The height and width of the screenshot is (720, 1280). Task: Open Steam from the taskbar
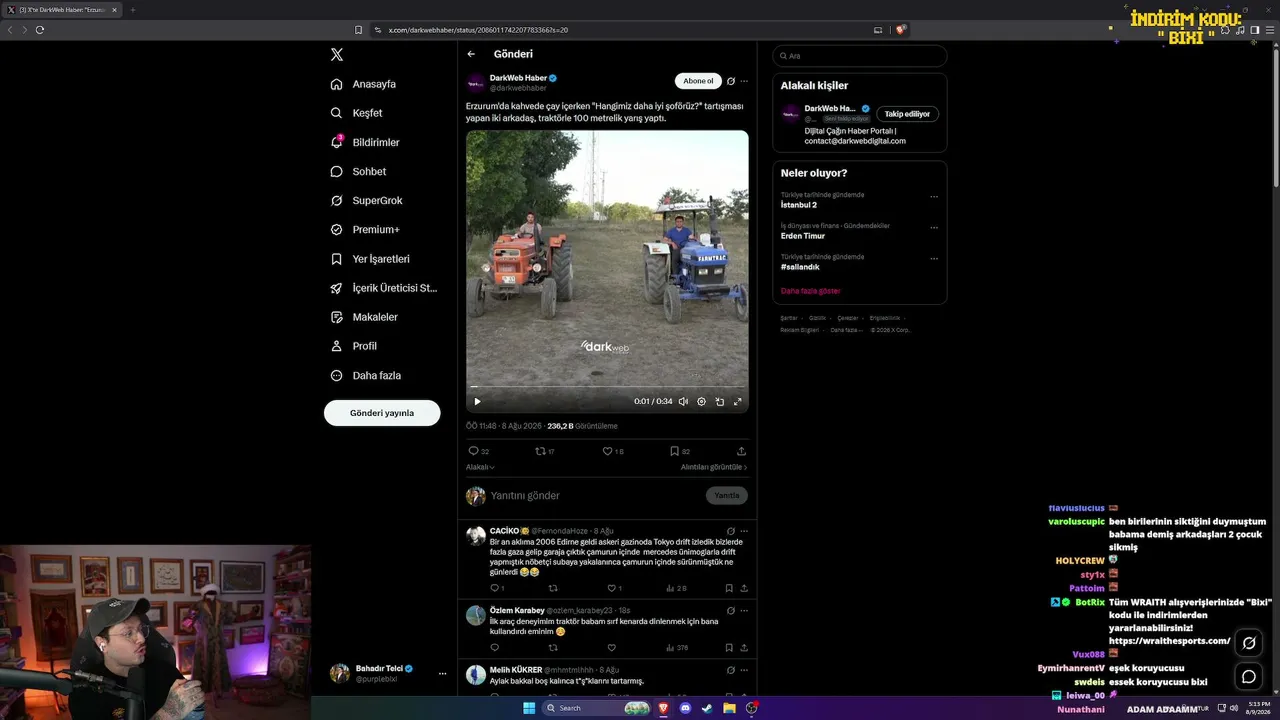click(x=707, y=708)
